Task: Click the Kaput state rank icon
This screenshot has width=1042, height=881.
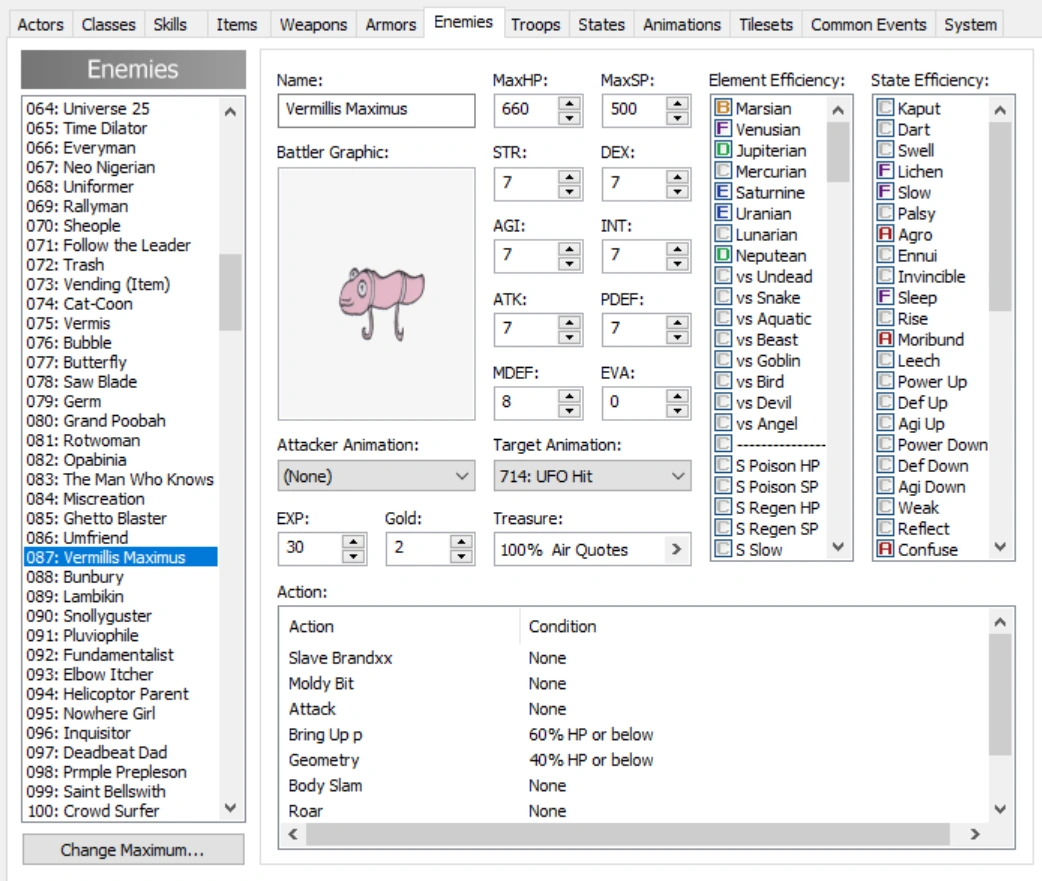Action: coord(885,108)
